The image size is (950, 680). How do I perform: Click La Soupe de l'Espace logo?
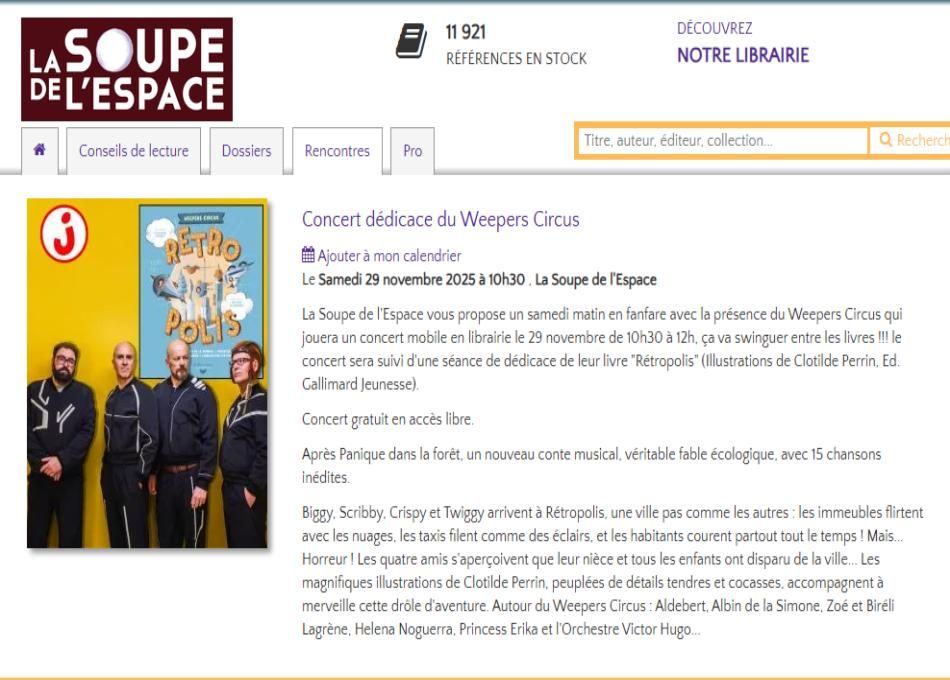(x=127, y=69)
